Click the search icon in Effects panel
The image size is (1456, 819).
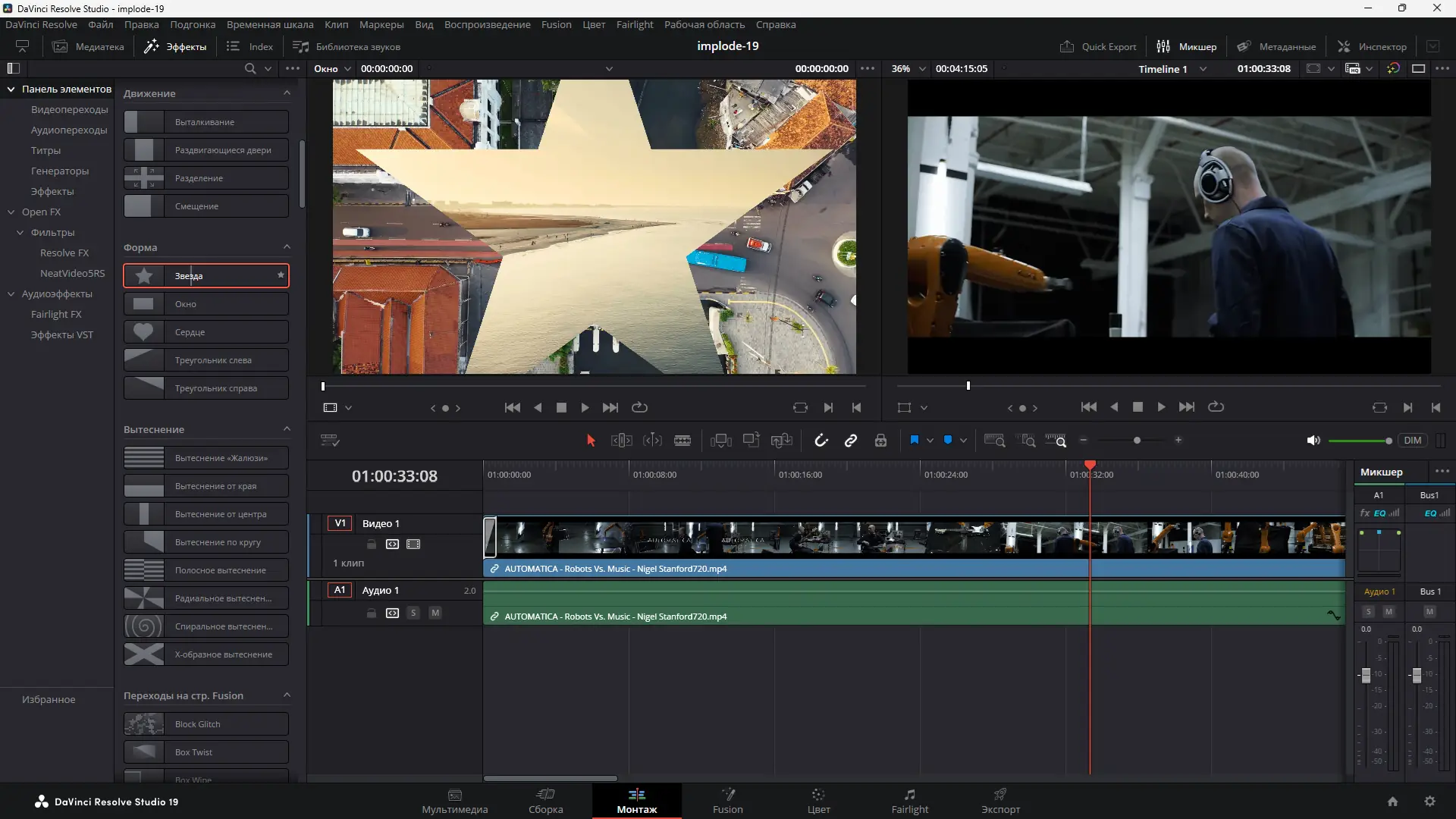(249, 68)
